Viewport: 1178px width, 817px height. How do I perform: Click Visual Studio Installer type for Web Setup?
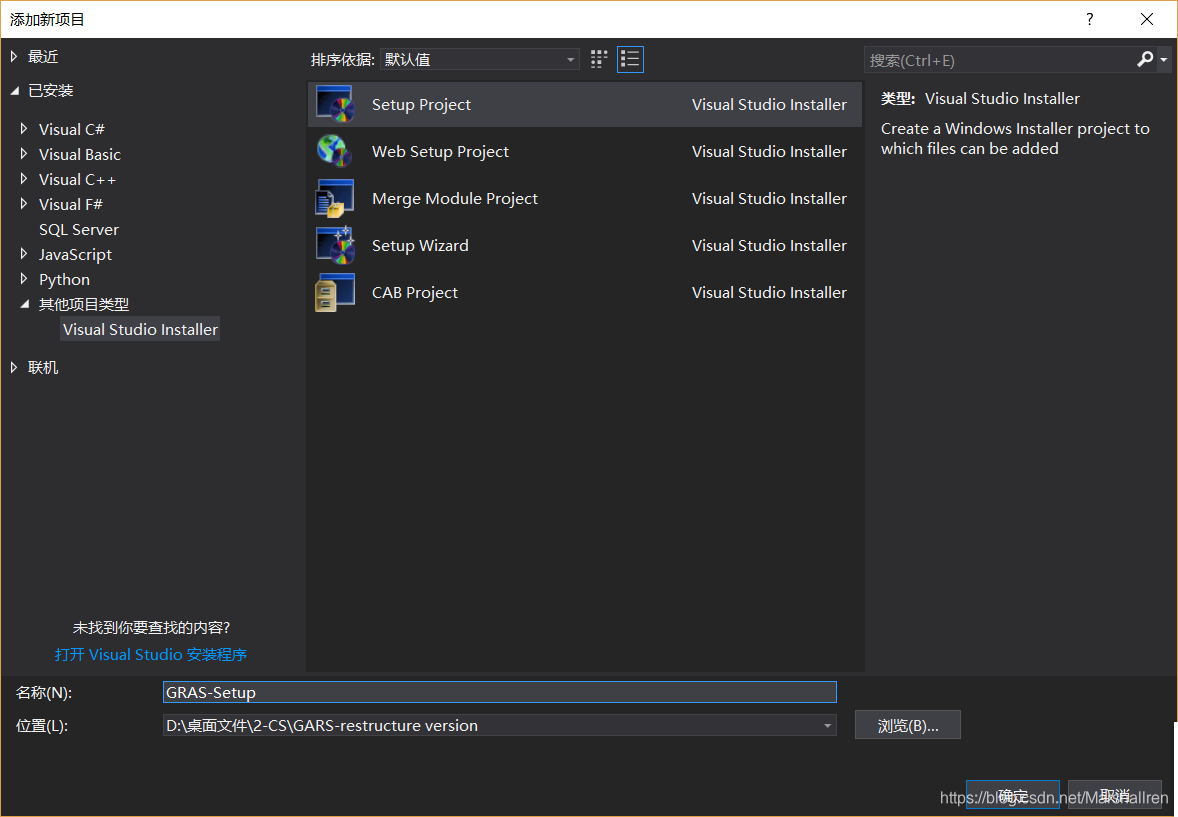(769, 152)
